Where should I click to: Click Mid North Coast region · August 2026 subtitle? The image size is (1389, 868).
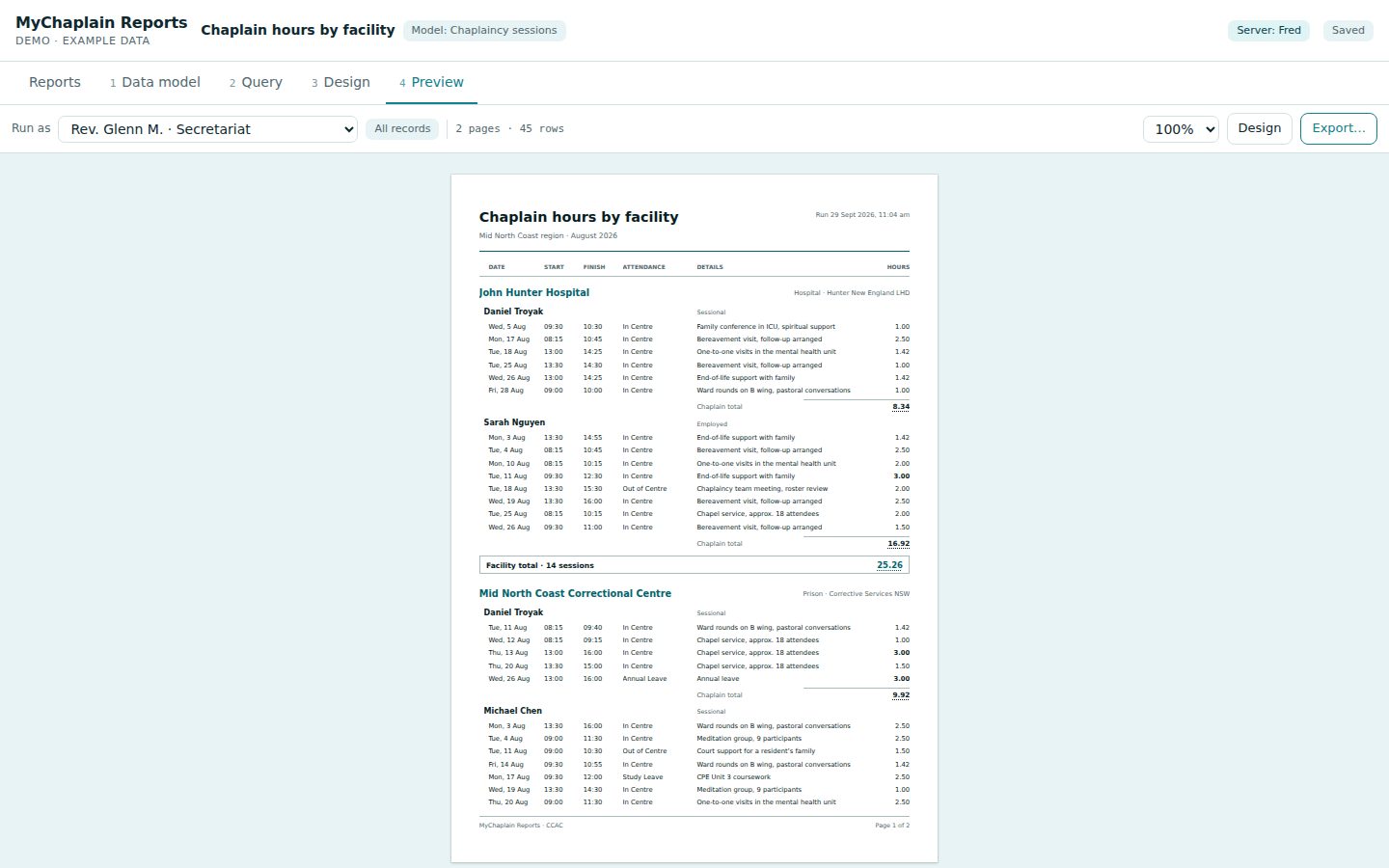548,236
